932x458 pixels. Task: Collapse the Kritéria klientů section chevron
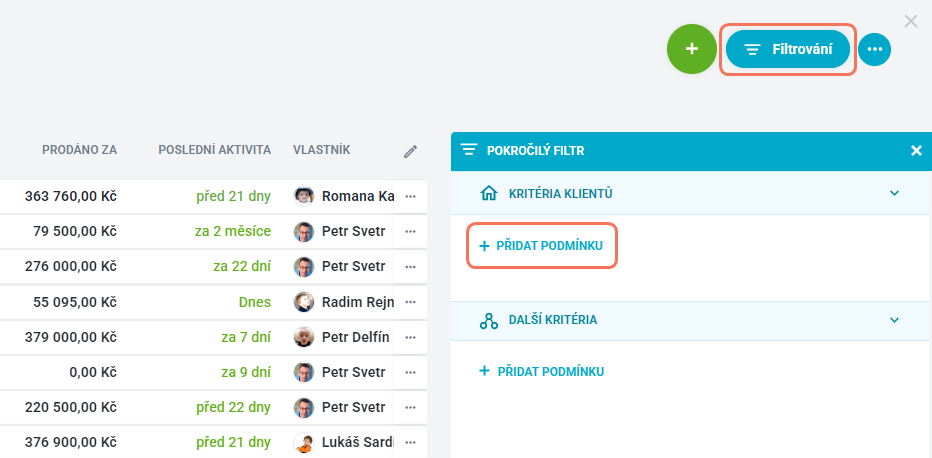[894, 193]
